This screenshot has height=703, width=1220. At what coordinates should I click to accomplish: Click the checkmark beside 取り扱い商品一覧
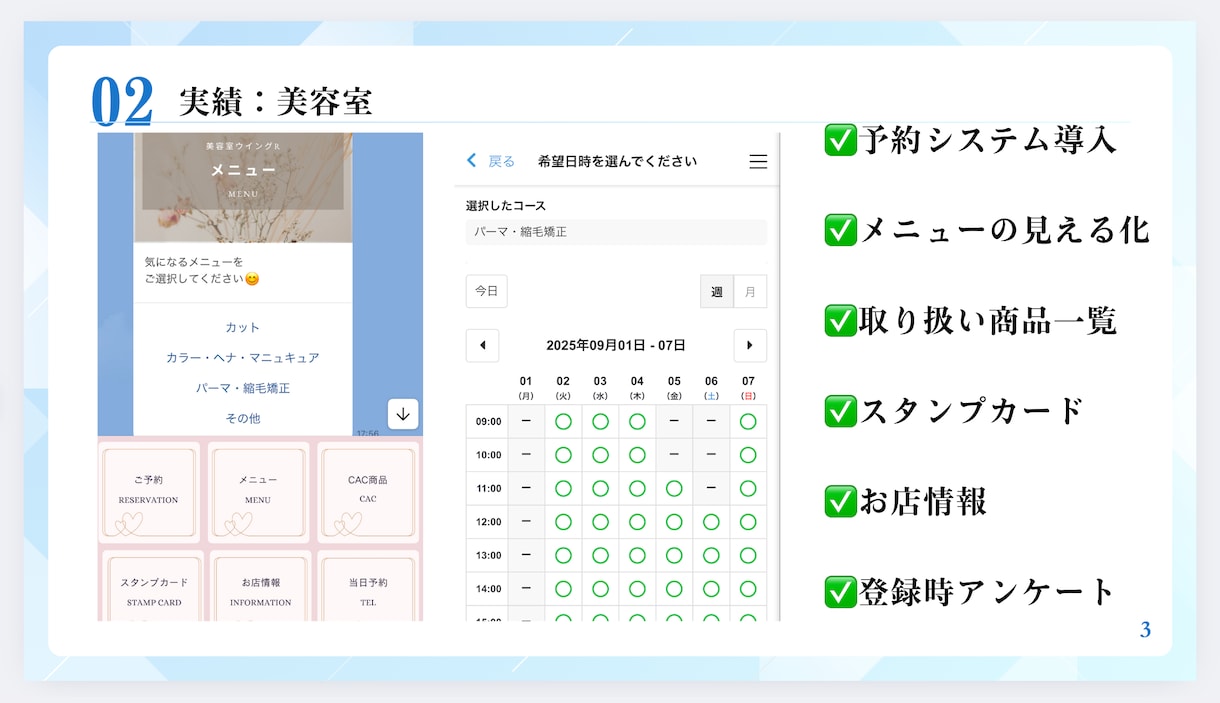(840, 320)
